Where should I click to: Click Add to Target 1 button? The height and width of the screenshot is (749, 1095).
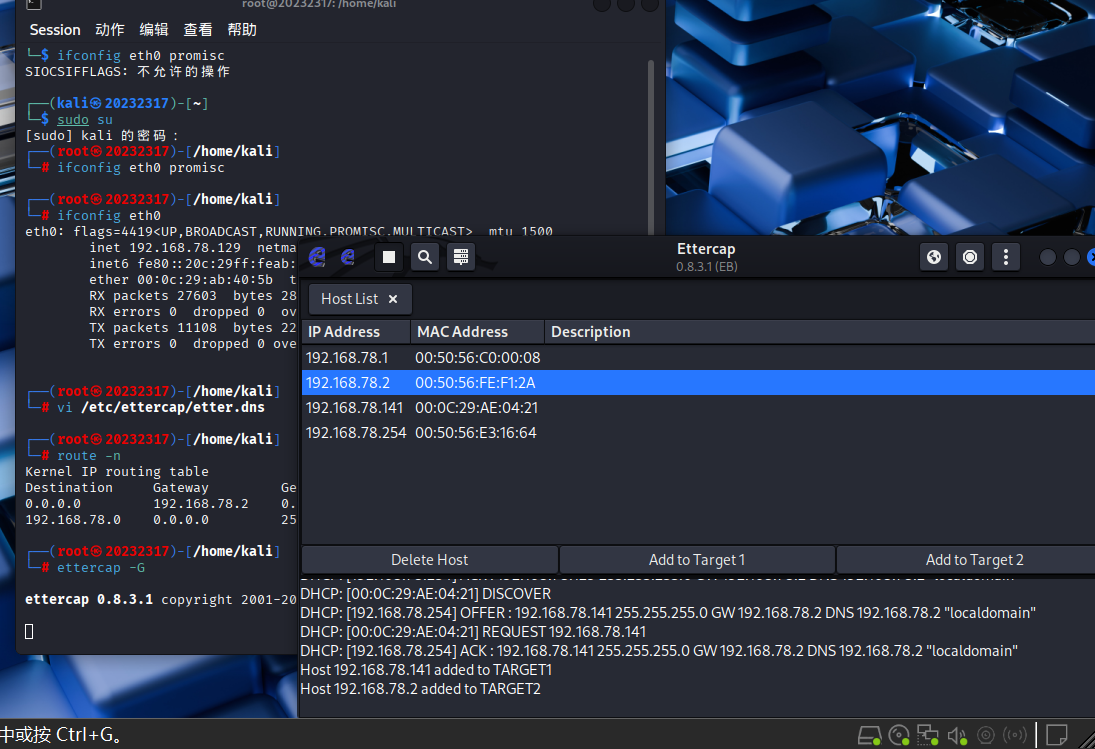(x=697, y=560)
